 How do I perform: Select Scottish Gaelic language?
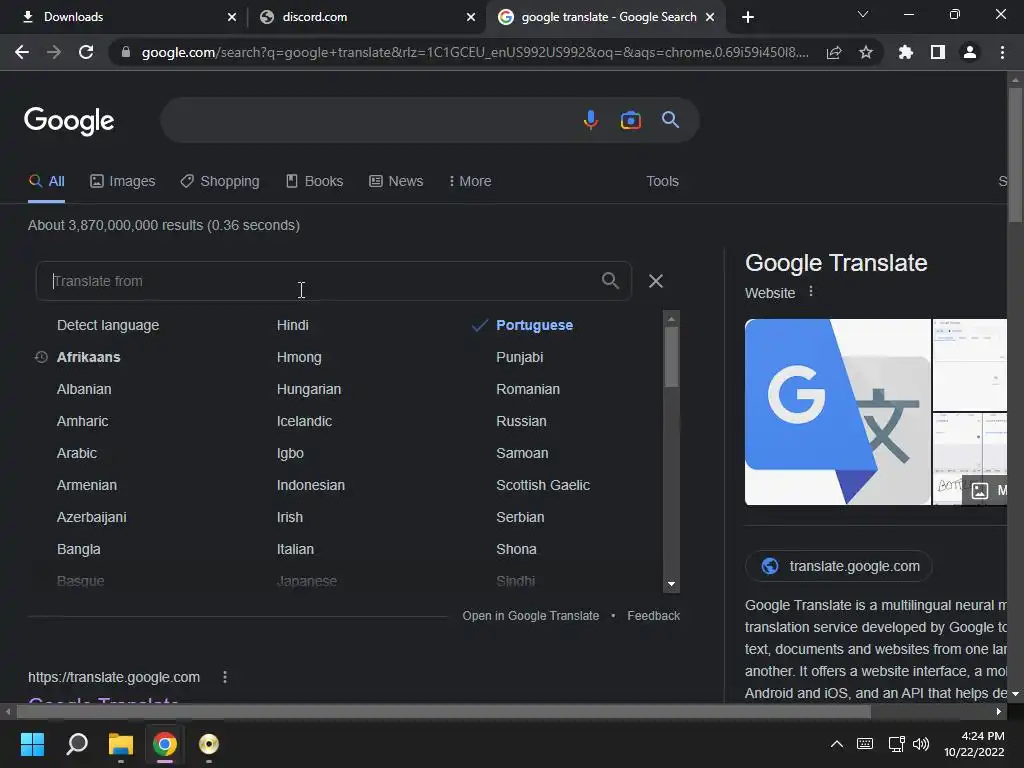[x=543, y=485]
